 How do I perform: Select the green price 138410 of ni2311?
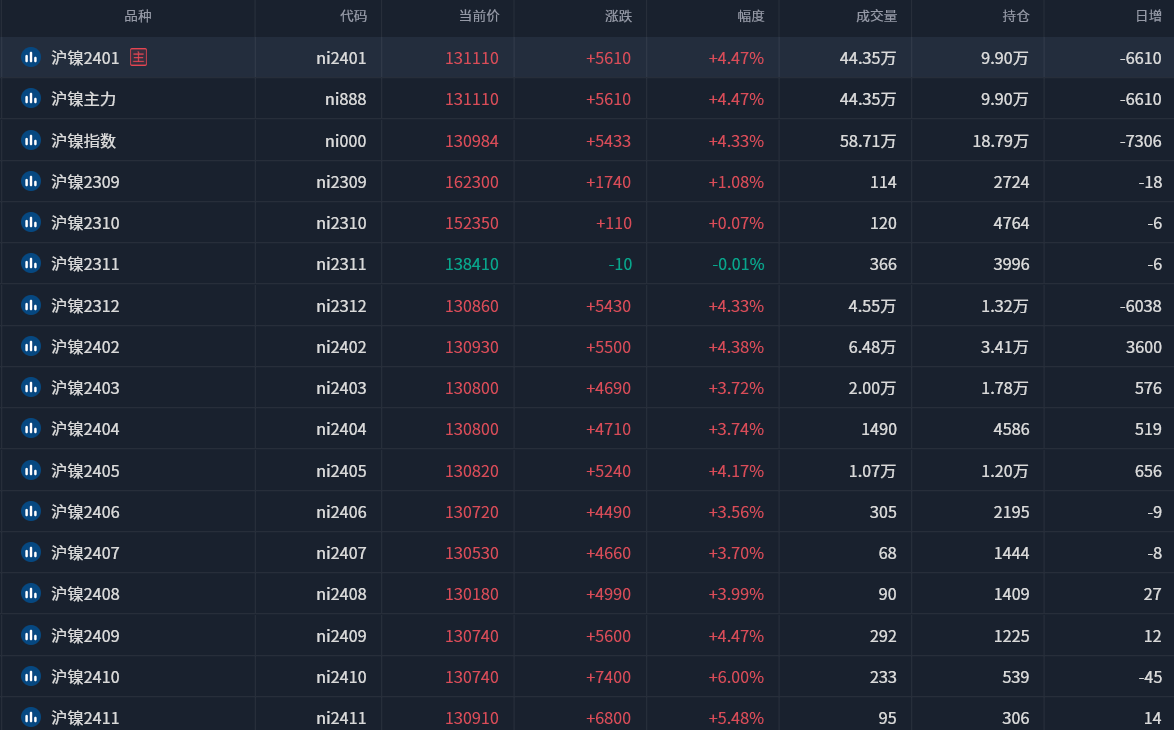point(472,264)
